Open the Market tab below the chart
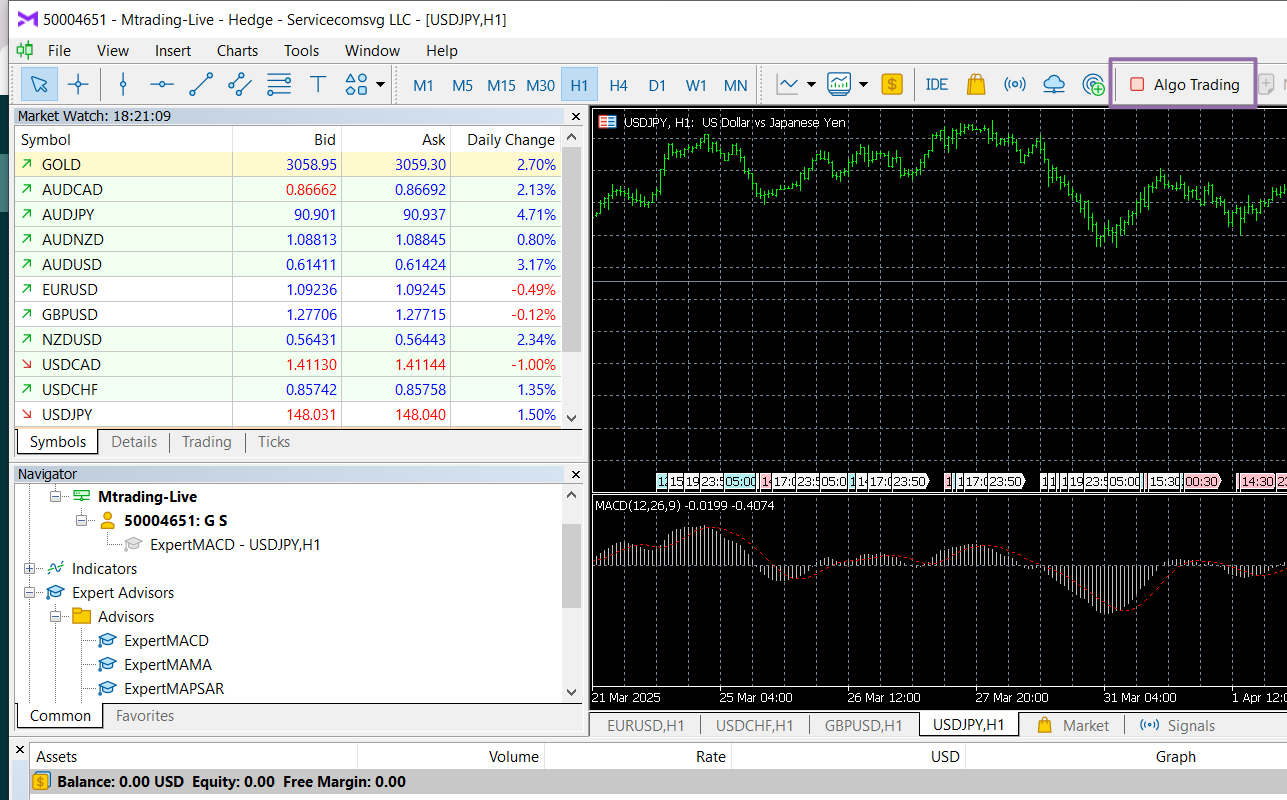Screen dimensions: 1287x800 point(1073,726)
